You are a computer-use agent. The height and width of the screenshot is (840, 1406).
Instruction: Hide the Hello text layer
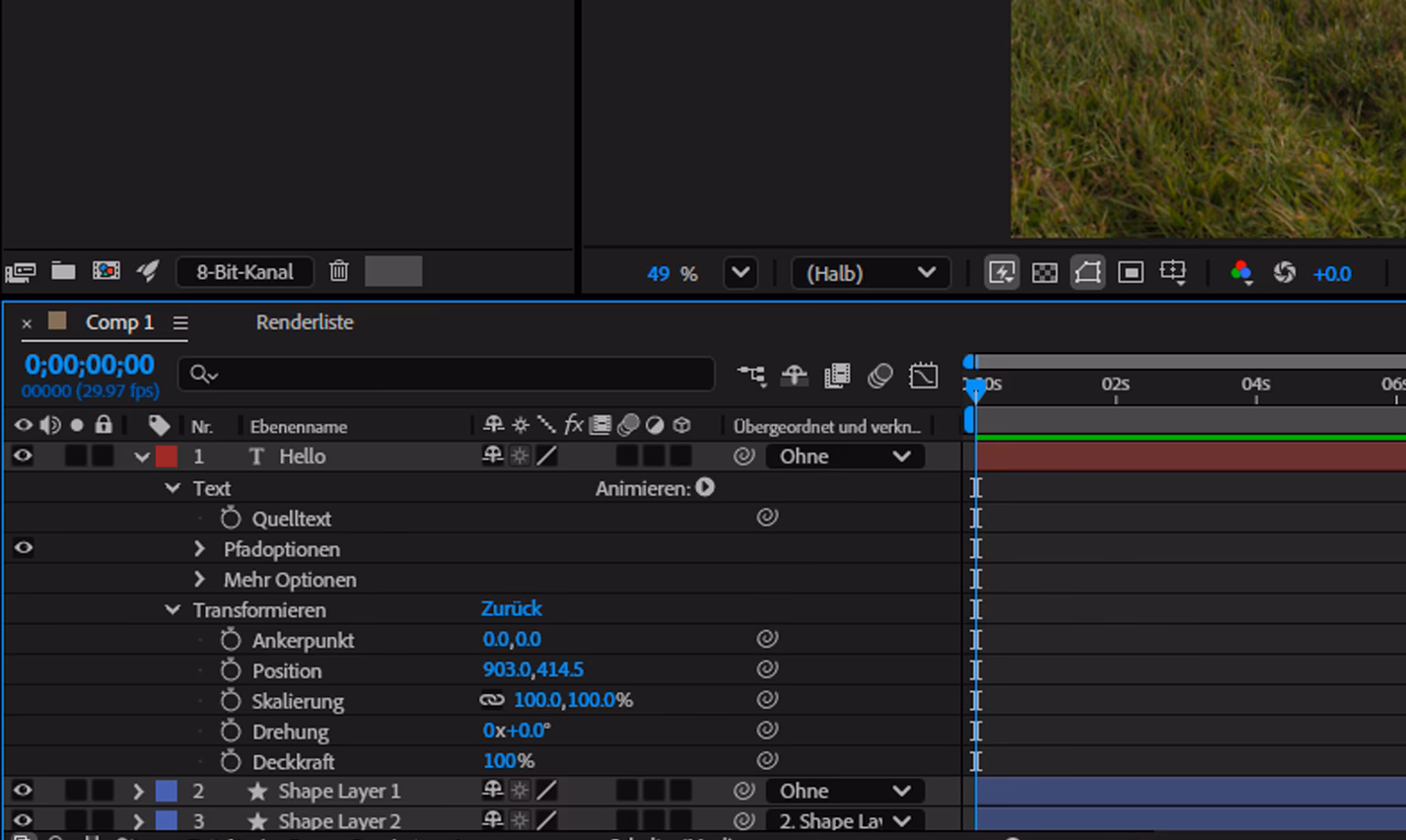[23, 455]
